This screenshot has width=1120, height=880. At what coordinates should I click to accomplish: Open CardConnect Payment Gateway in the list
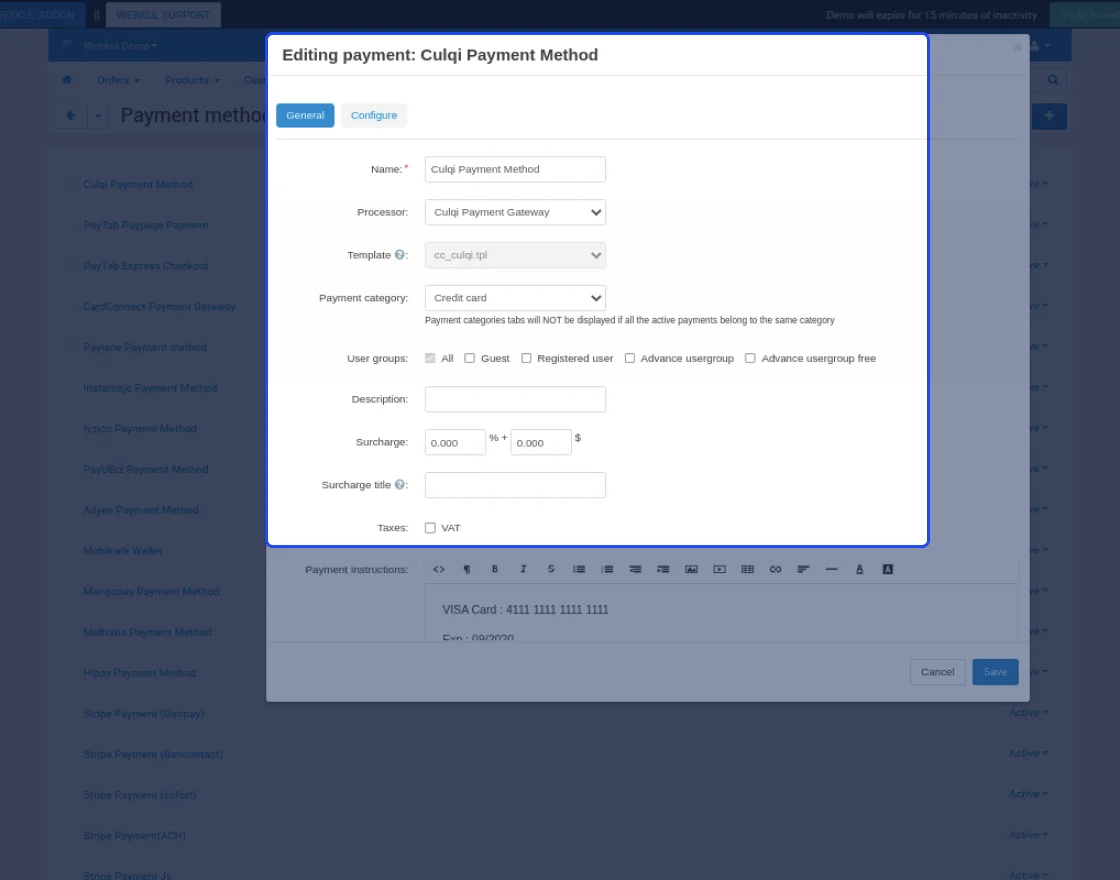(159, 306)
